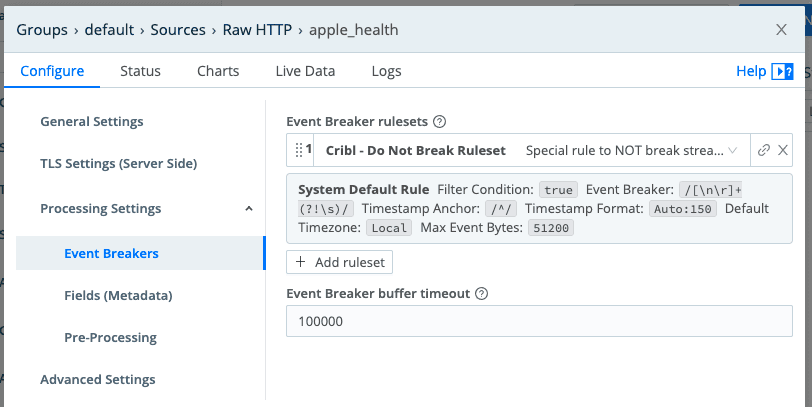The image size is (812, 407).
Task: Close the apple_health source dialog
Action: pyautogui.click(x=781, y=30)
